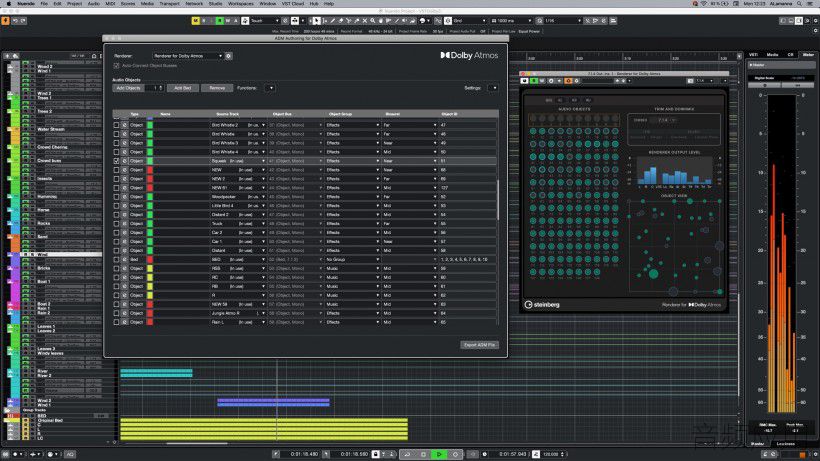Open the VST Cloud menu
This screenshot has width=820, height=461.
pyautogui.click(x=293, y=3)
